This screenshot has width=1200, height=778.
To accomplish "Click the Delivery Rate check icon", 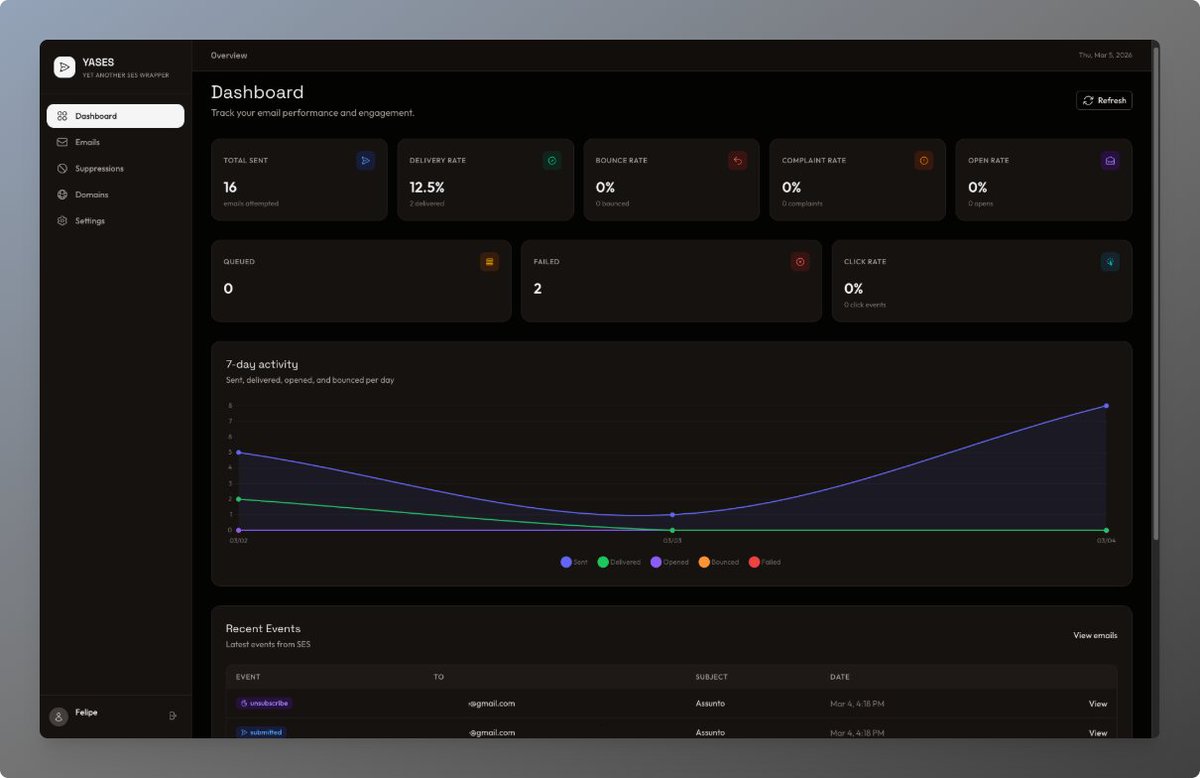I will tap(552, 160).
